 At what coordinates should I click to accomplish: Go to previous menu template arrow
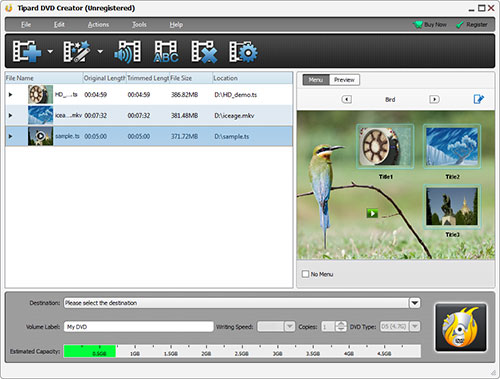[347, 99]
